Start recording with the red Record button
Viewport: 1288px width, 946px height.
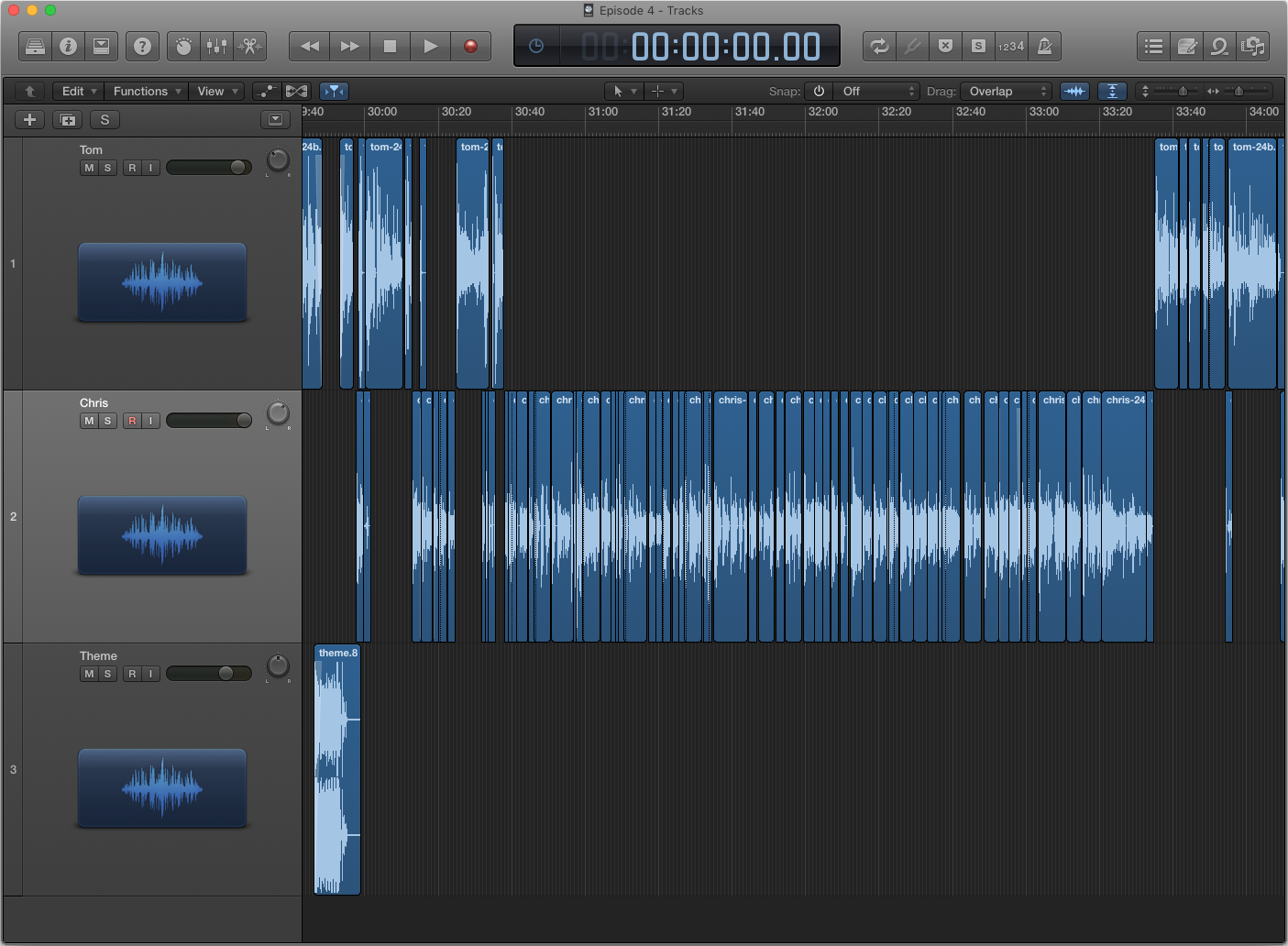pos(470,46)
